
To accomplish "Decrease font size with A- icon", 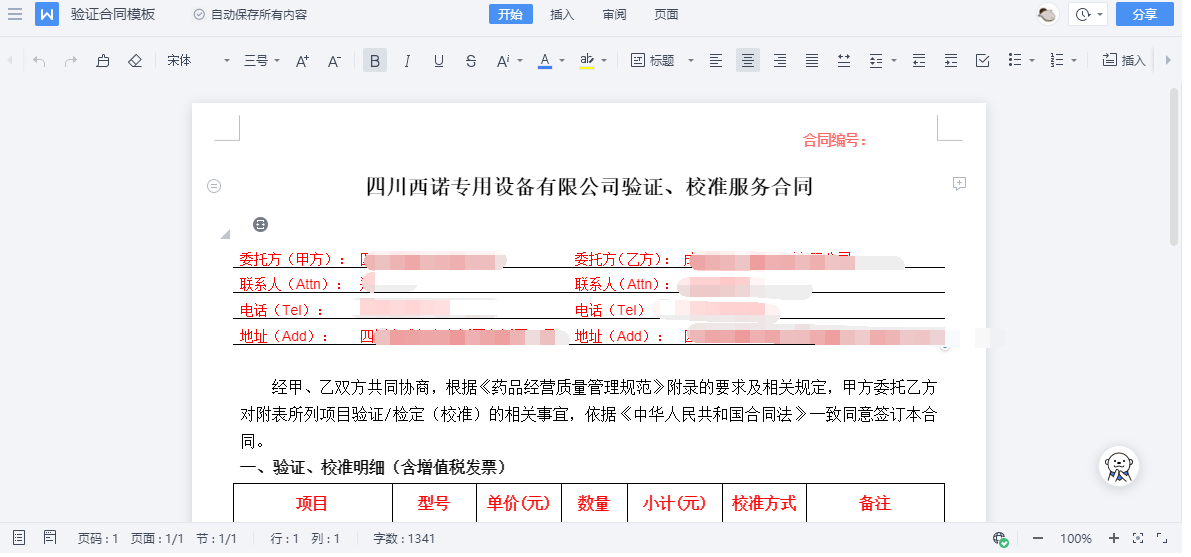I will [334, 61].
